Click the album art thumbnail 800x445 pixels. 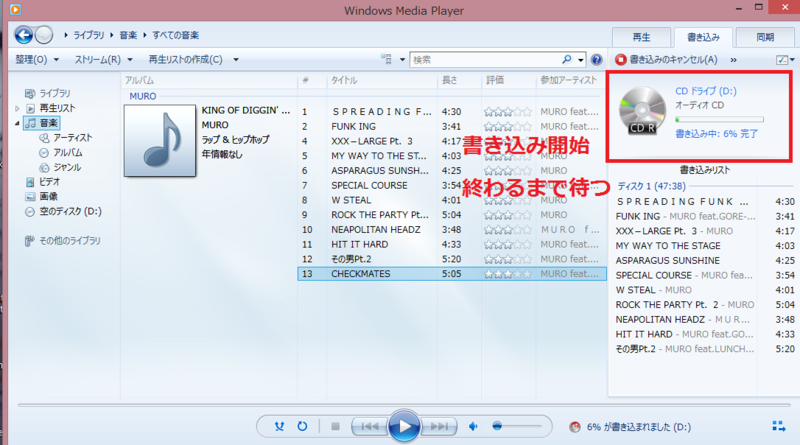(160, 140)
